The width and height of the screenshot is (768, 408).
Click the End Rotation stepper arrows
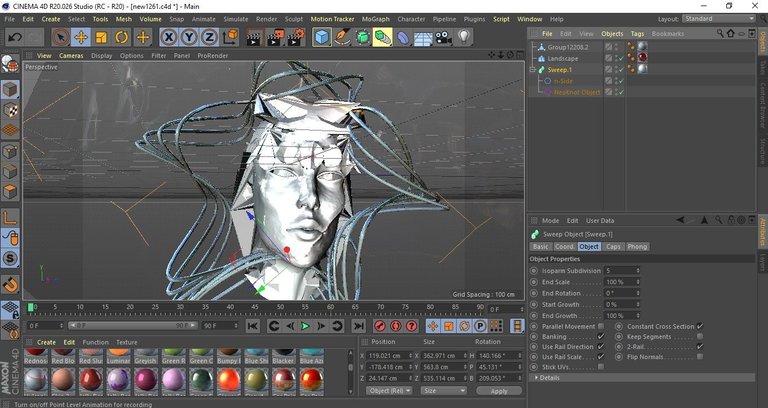pyautogui.click(x=638, y=293)
